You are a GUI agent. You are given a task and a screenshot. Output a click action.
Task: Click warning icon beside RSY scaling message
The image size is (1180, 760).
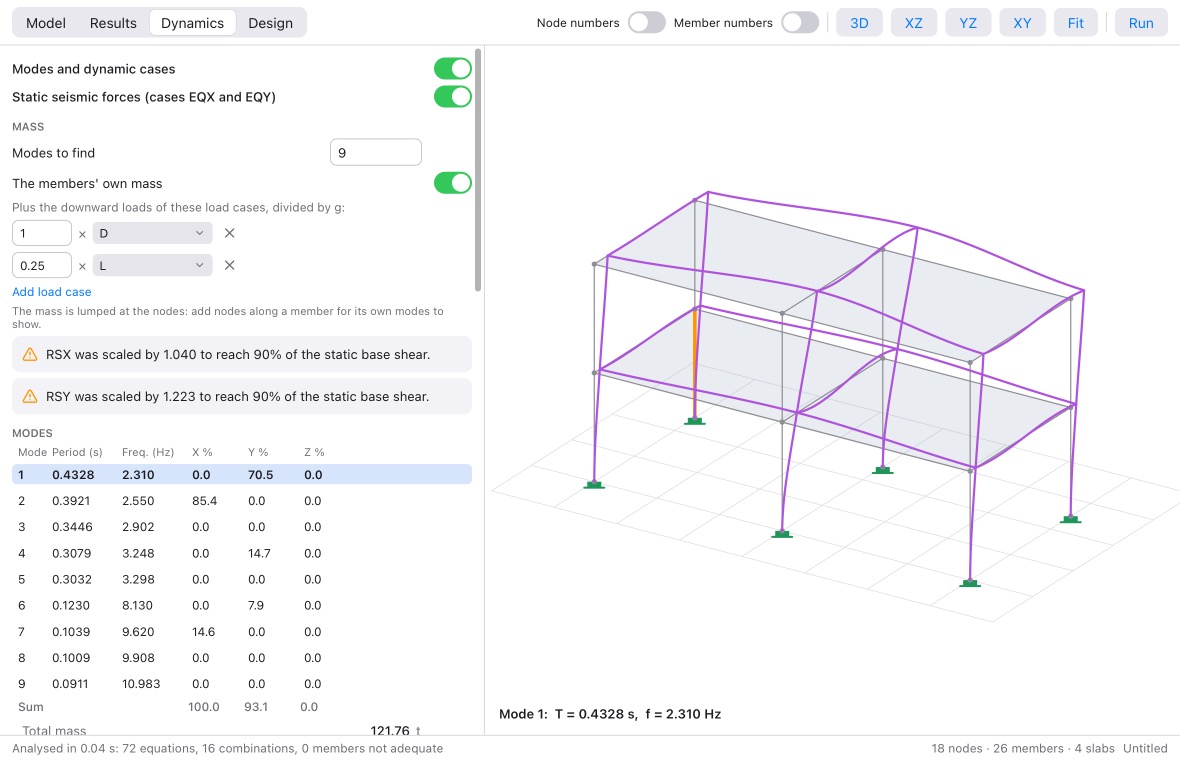click(30, 397)
